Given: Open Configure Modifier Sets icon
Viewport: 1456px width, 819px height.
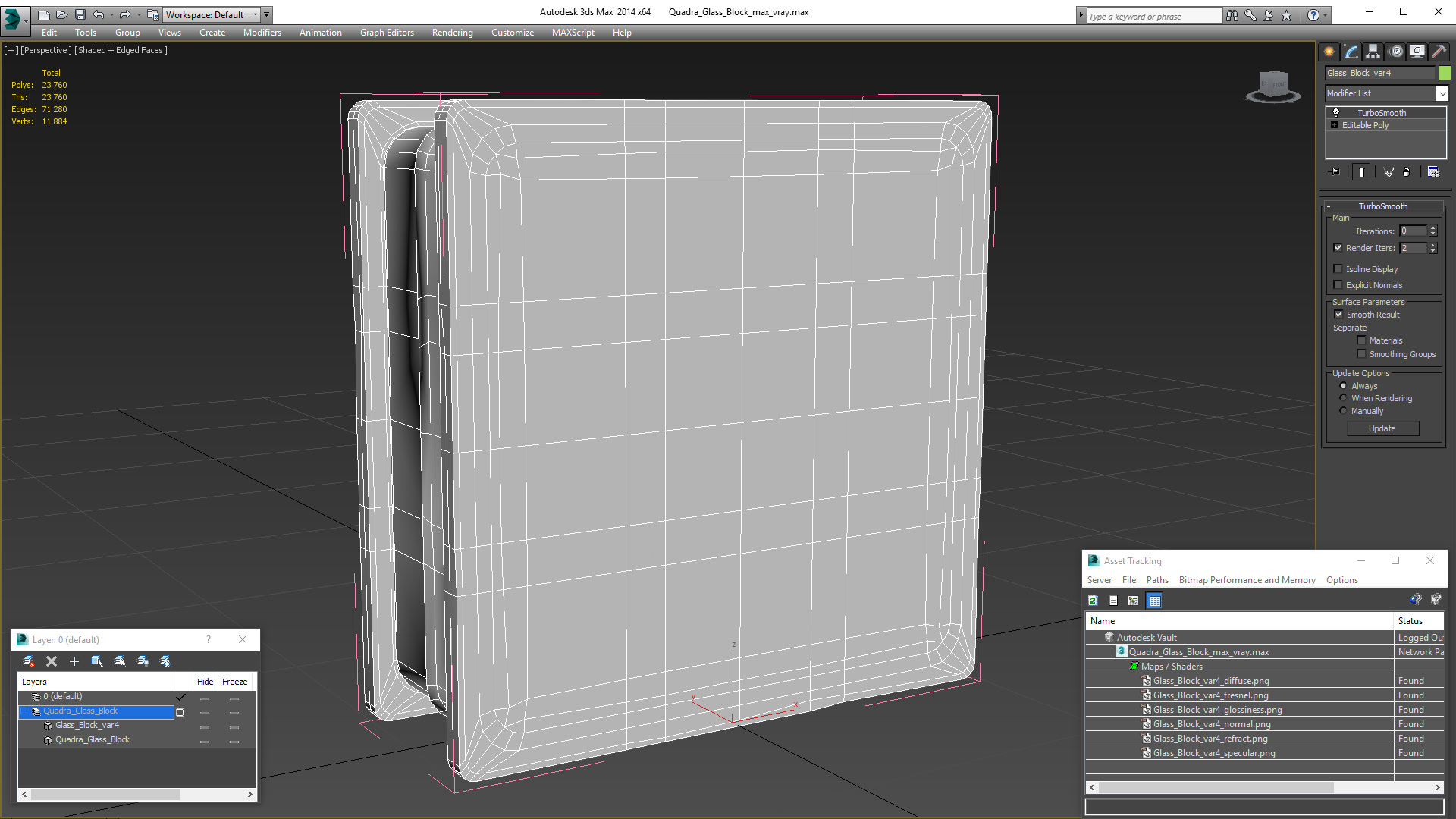Looking at the screenshot, I should click(1433, 172).
